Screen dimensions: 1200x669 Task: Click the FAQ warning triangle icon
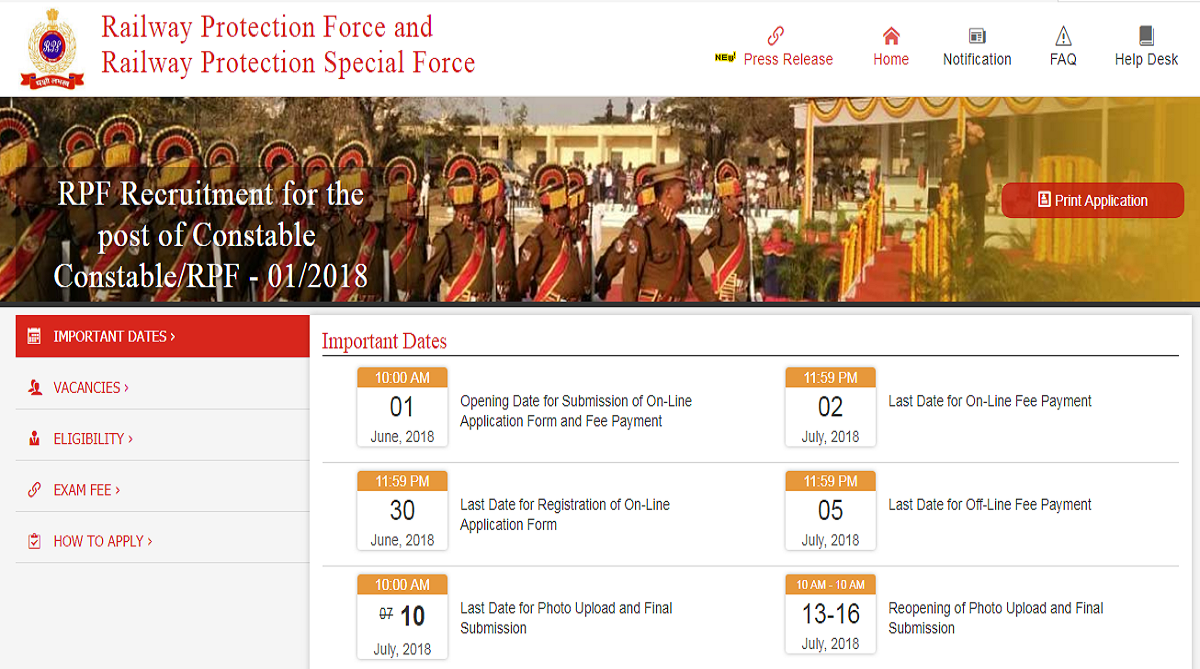(1063, 36)
